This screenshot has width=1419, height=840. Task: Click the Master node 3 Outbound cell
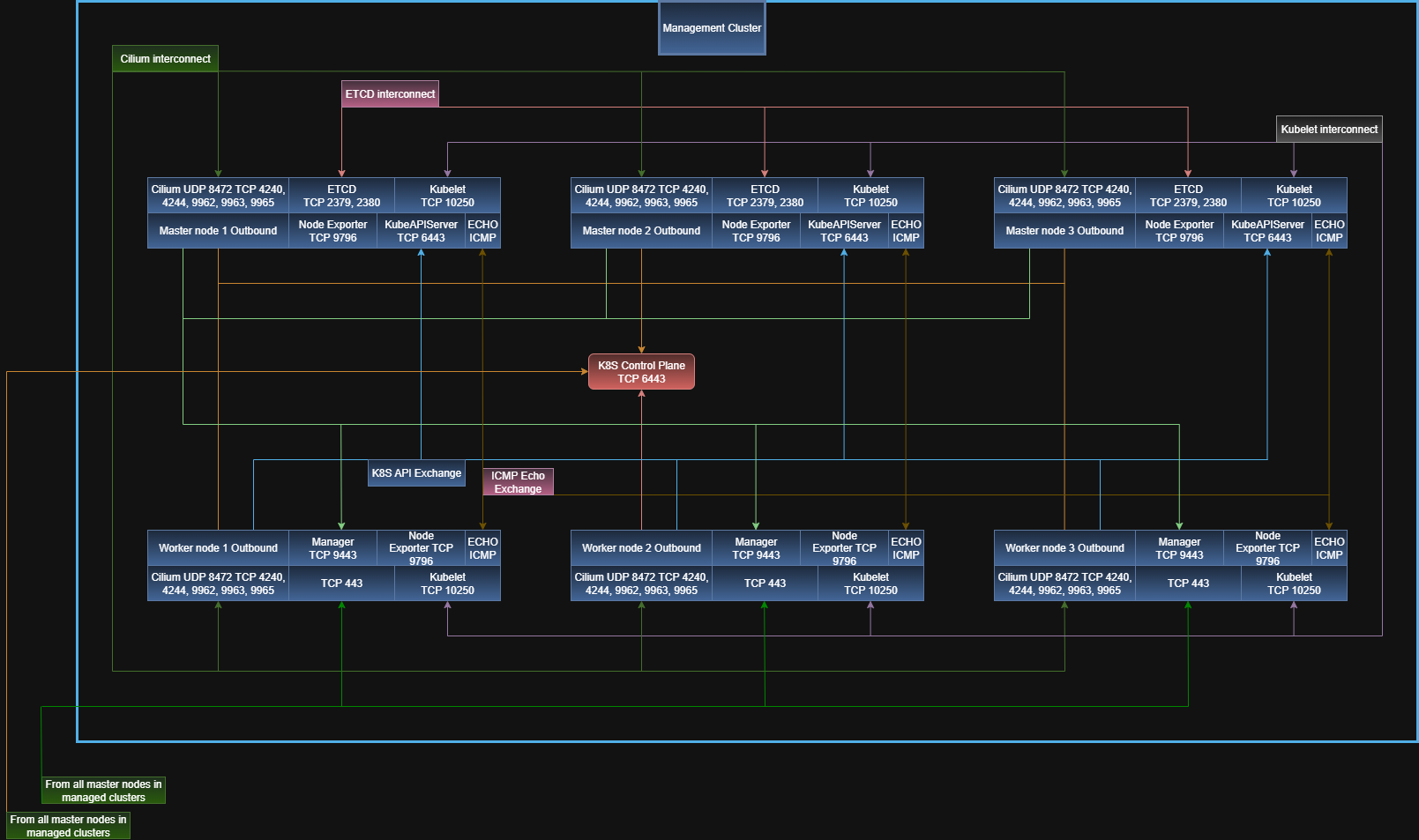tap(1064, 231)
